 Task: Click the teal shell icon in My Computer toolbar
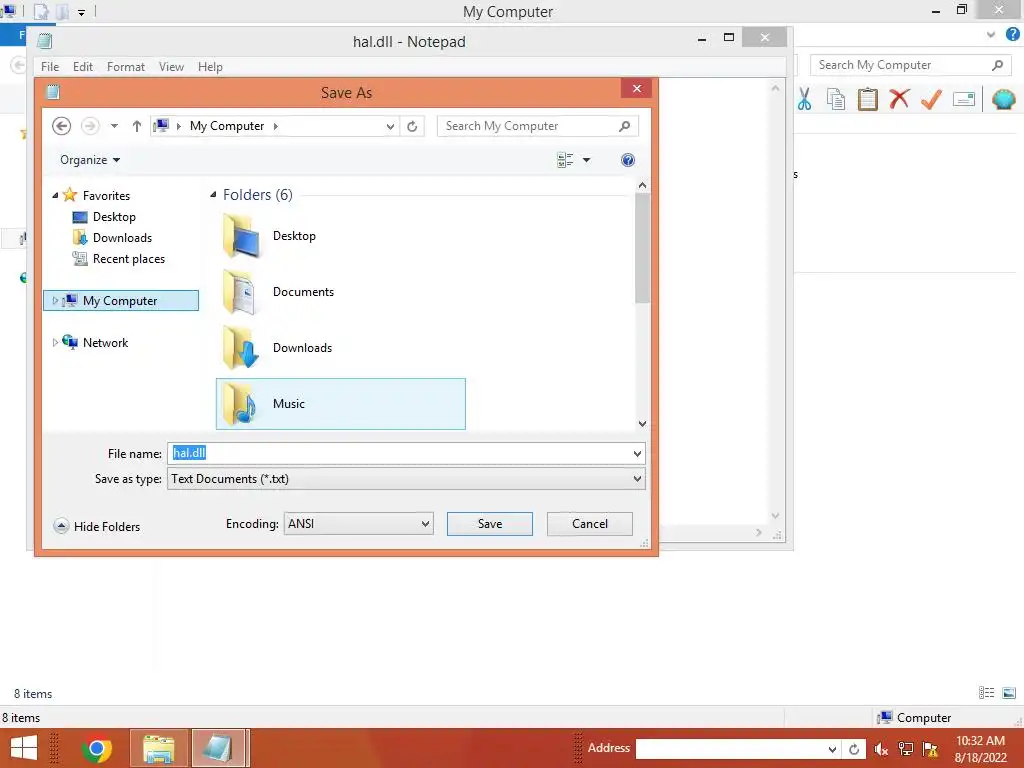click(x=1004, y=99)
